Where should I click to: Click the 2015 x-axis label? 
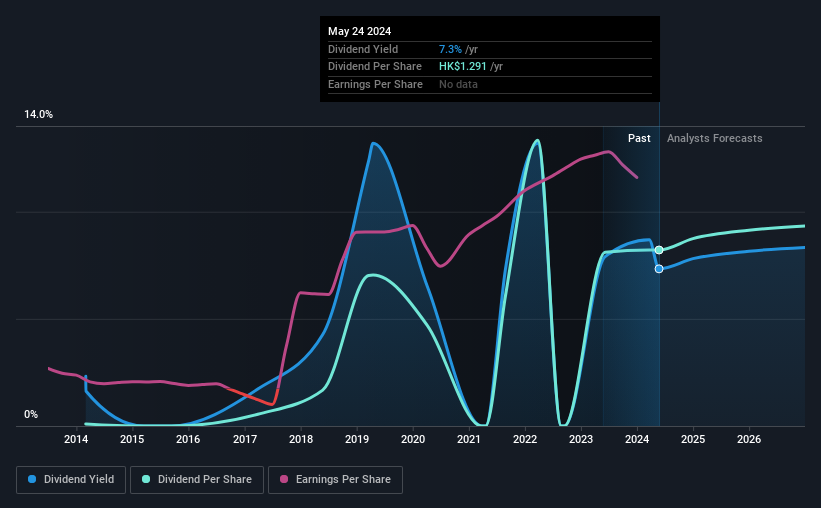click(x=132, y=439)
